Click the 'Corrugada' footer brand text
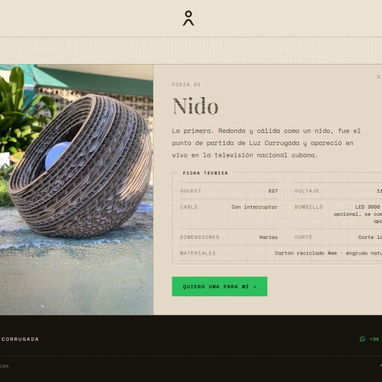The image size is (382, 382). coord(19,339)
